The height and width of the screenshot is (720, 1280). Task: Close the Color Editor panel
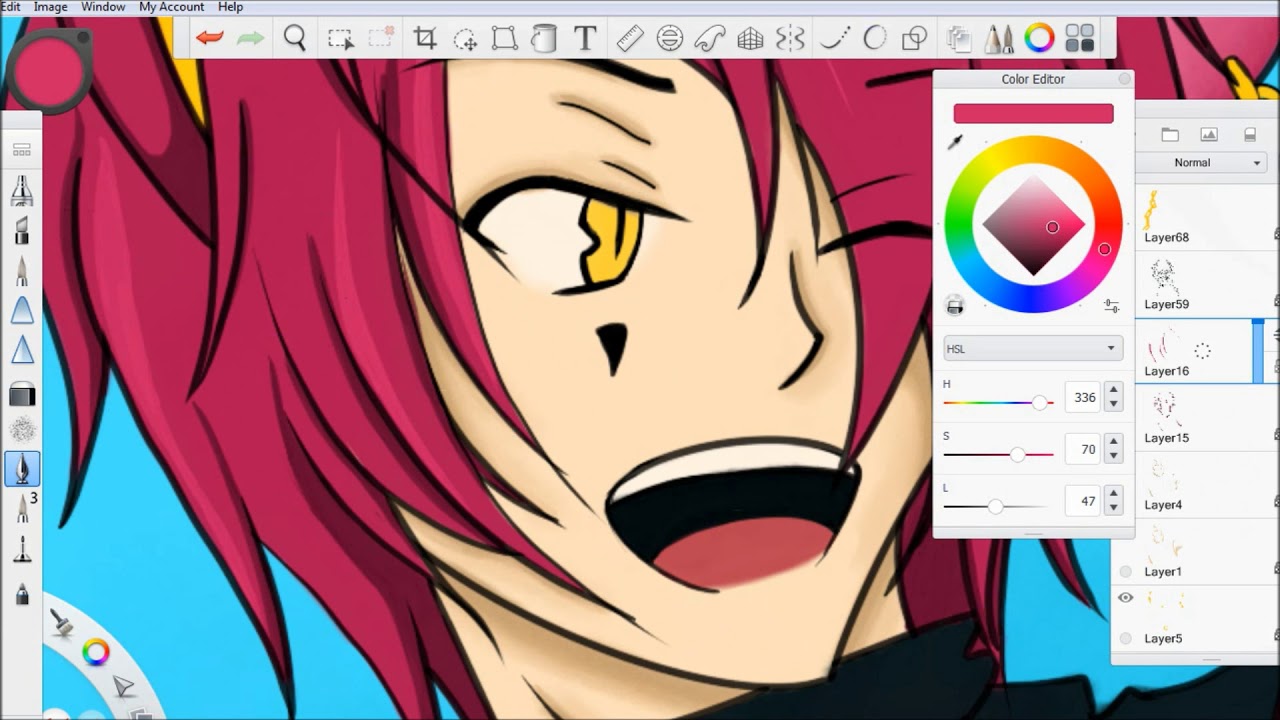(1124, 79)
